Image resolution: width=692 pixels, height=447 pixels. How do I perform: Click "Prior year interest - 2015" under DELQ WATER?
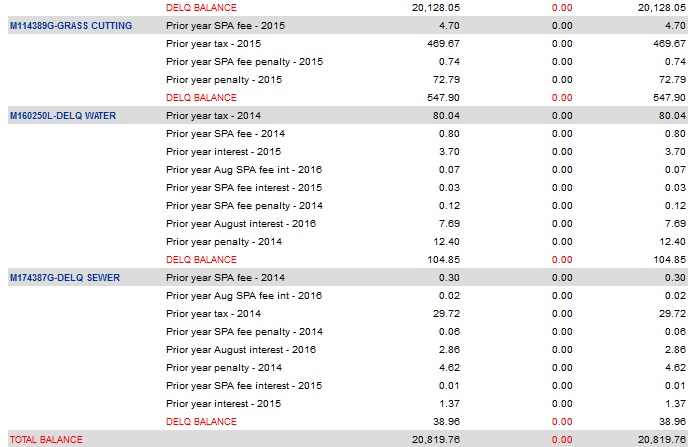226,151
